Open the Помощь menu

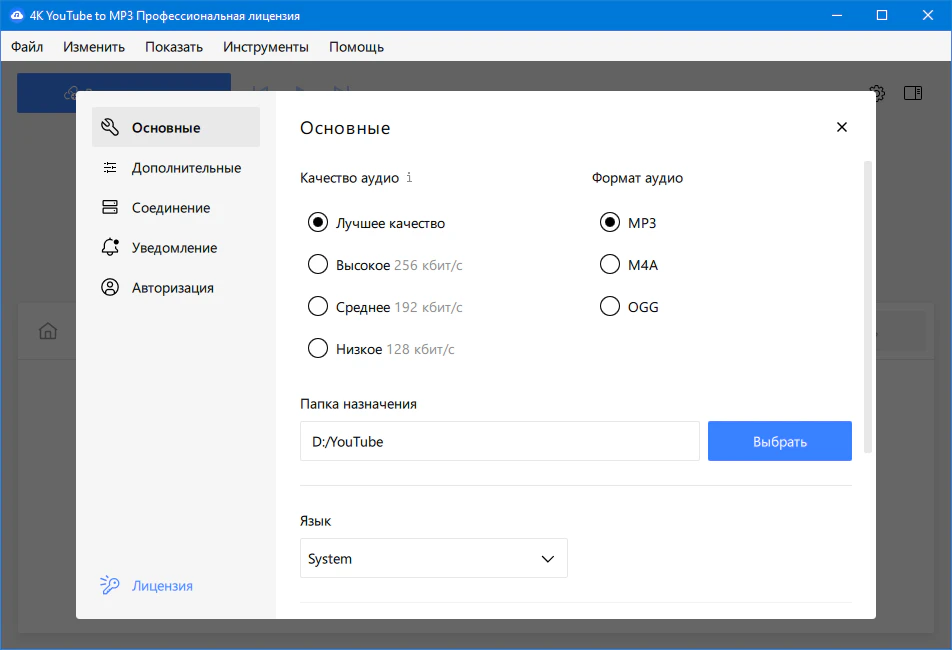coord(356,47)
